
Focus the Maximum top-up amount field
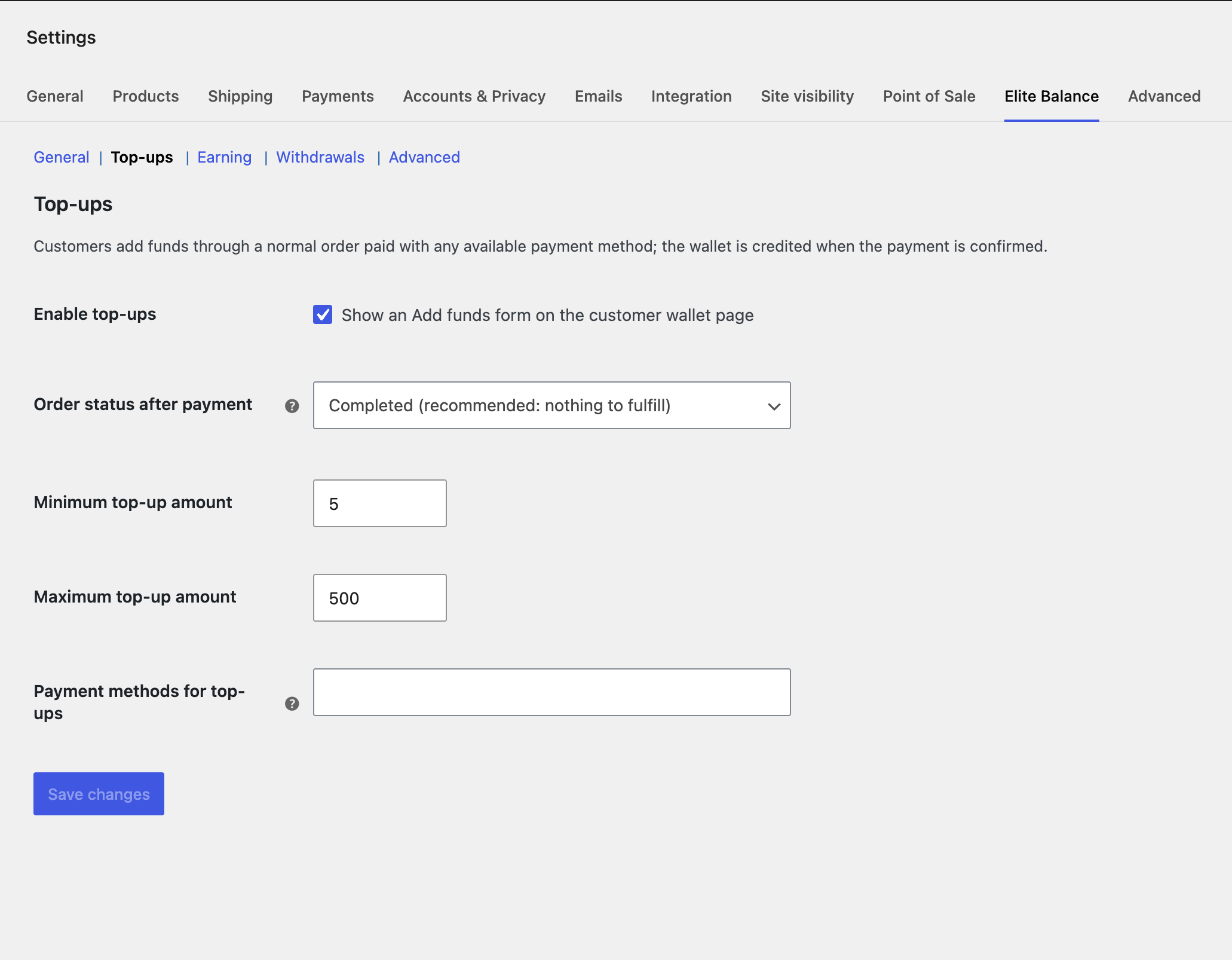pos(379,598)
